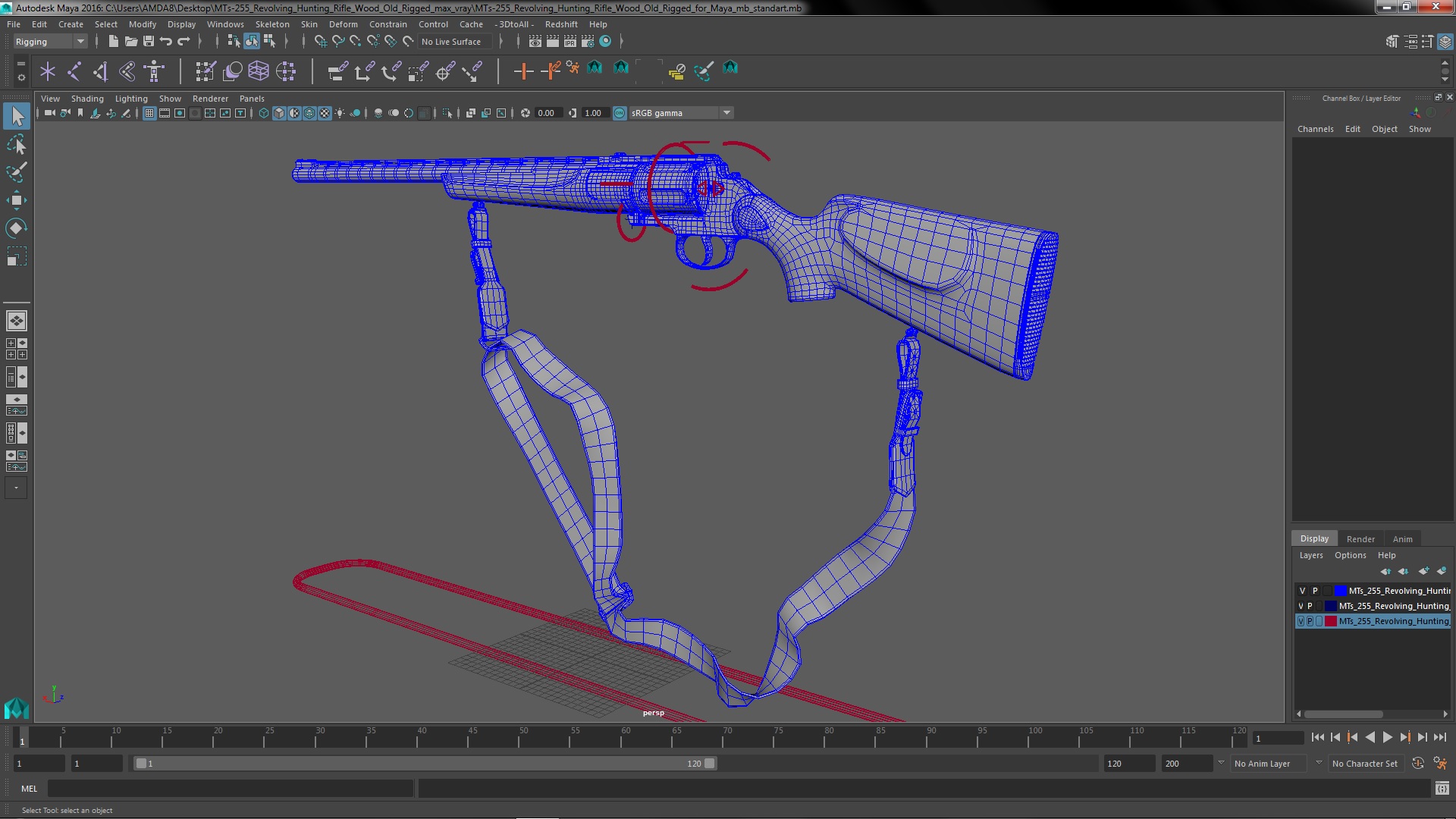Activate the Paint Selection tool
Screen dimensions: 1456x819
coord(17,172)
